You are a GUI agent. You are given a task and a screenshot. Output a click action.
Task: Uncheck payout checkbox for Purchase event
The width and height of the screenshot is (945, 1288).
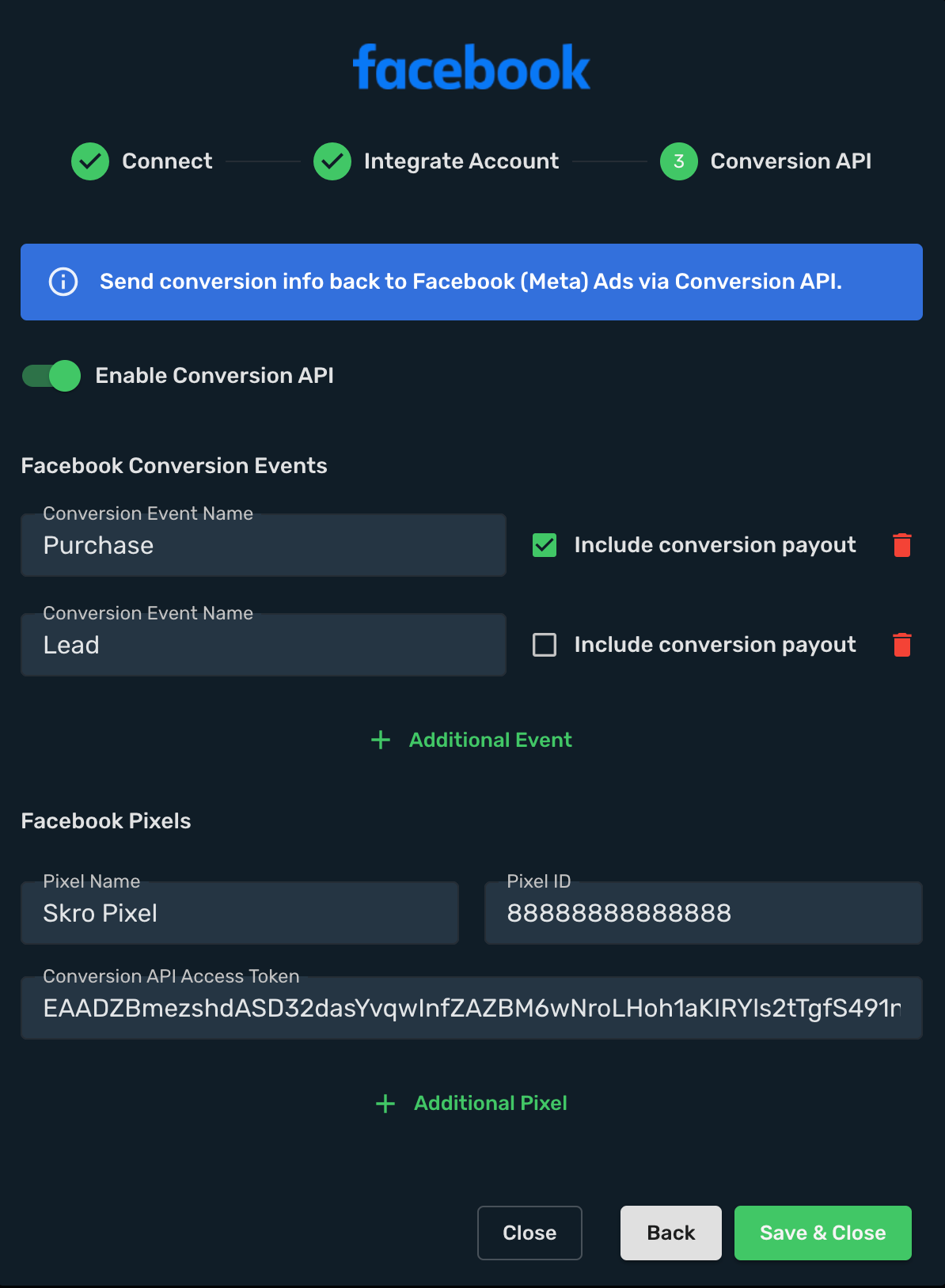tap(545, 545)
